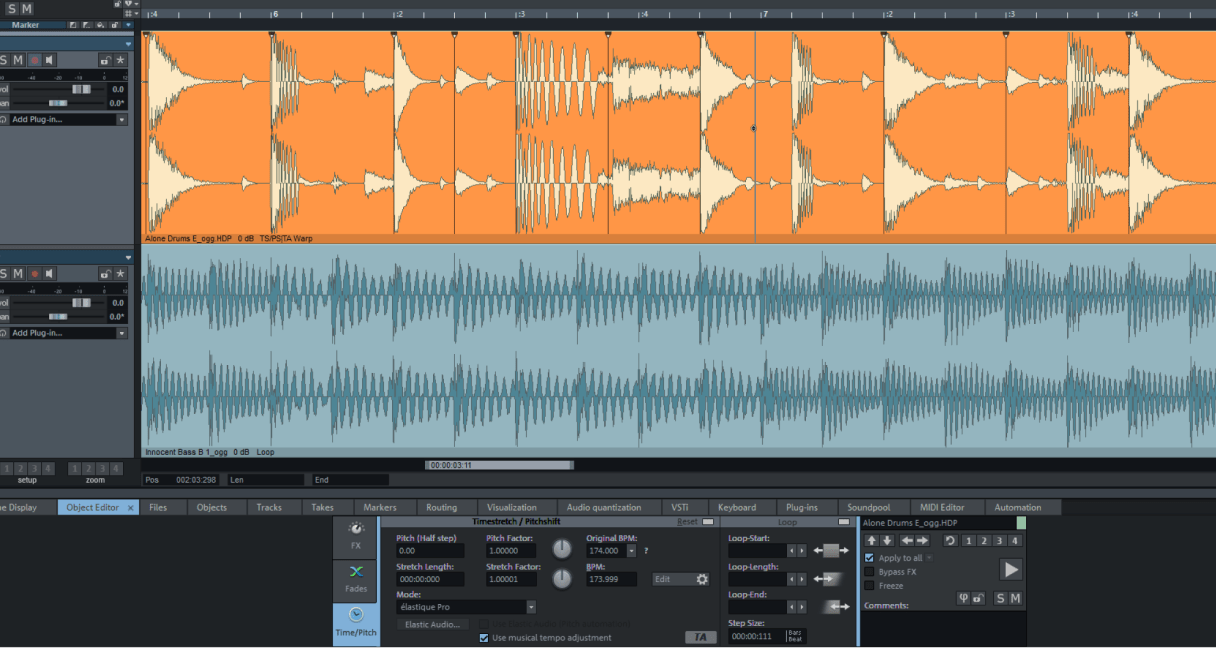Image resolution: width=1216 pixels, height=648 pixels.
Task: Click Reset in the Timestretch / Pitchshift header
Action: 688,522
